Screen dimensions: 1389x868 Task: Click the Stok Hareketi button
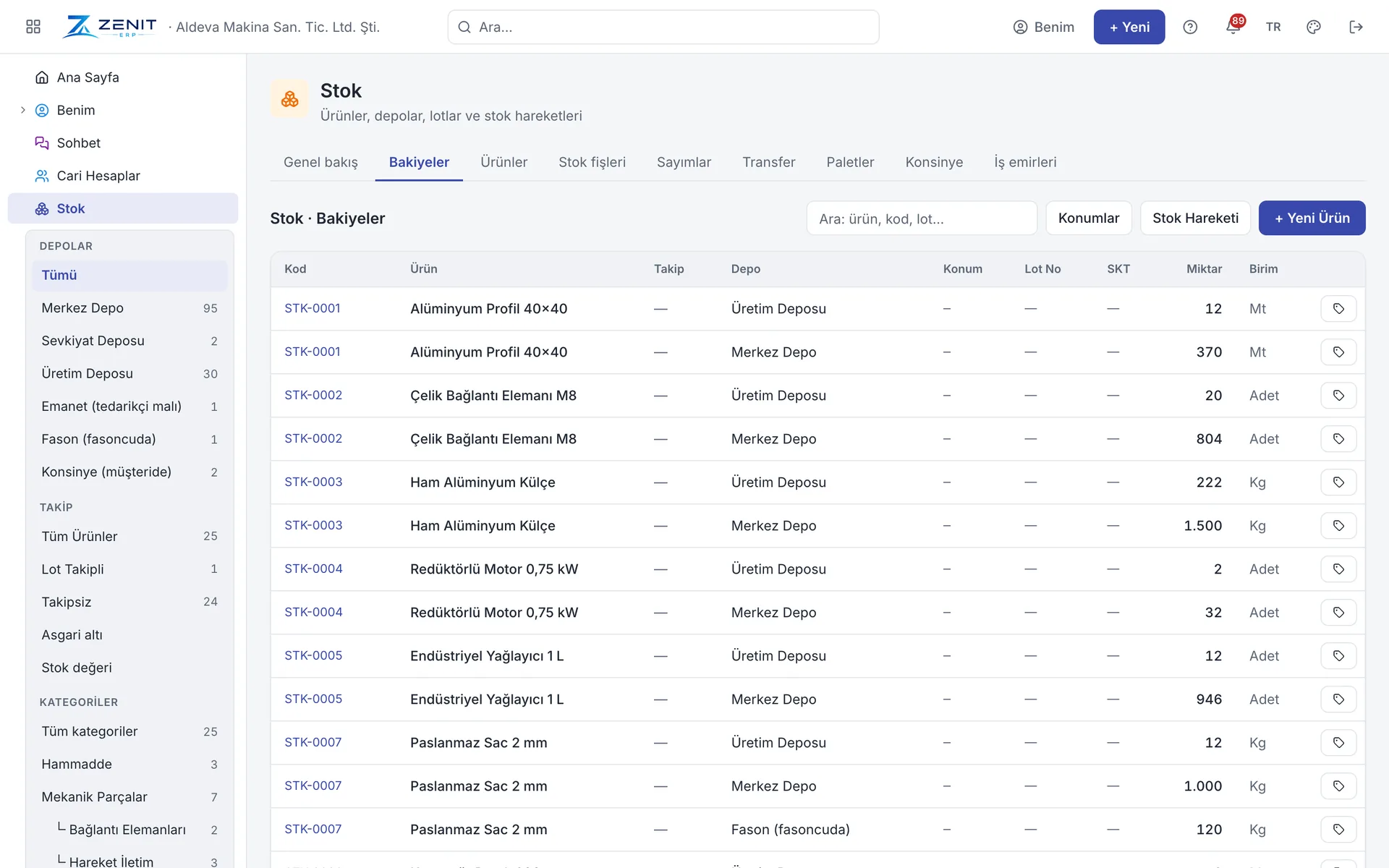click(x=1195, y=218)
